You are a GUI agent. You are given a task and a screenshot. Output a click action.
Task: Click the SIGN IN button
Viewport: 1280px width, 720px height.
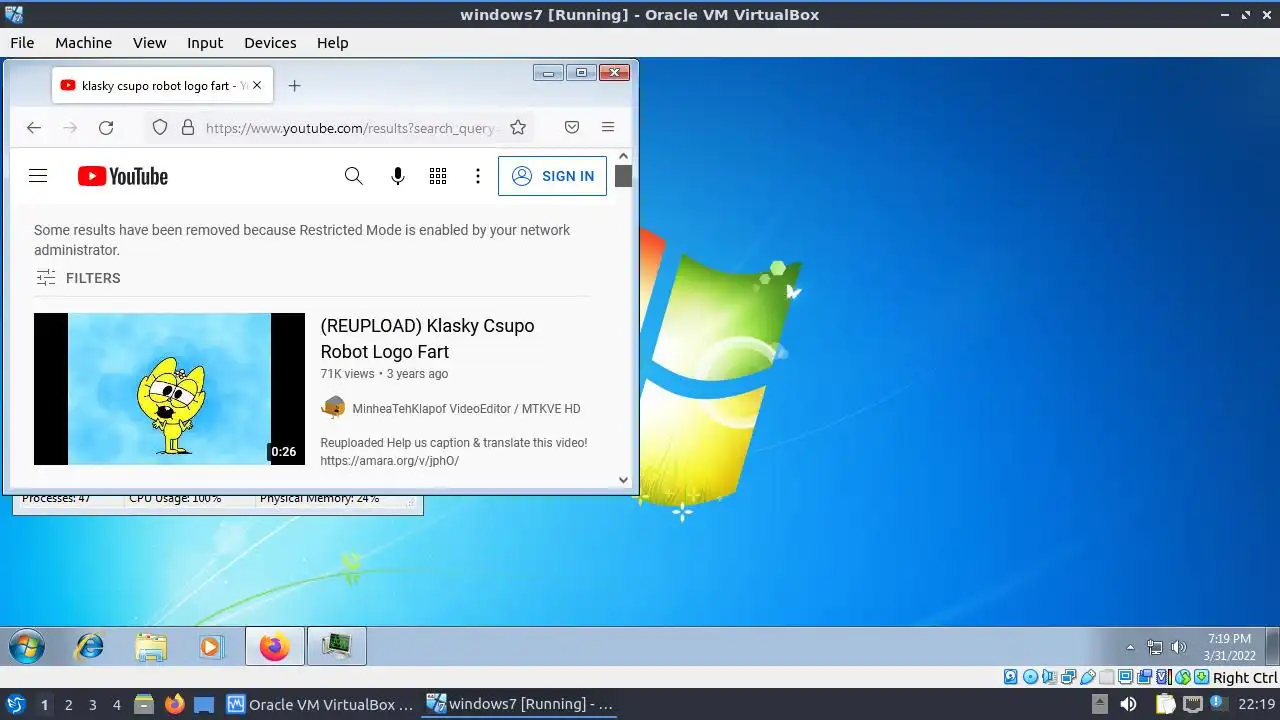click(x=552, y=176)
